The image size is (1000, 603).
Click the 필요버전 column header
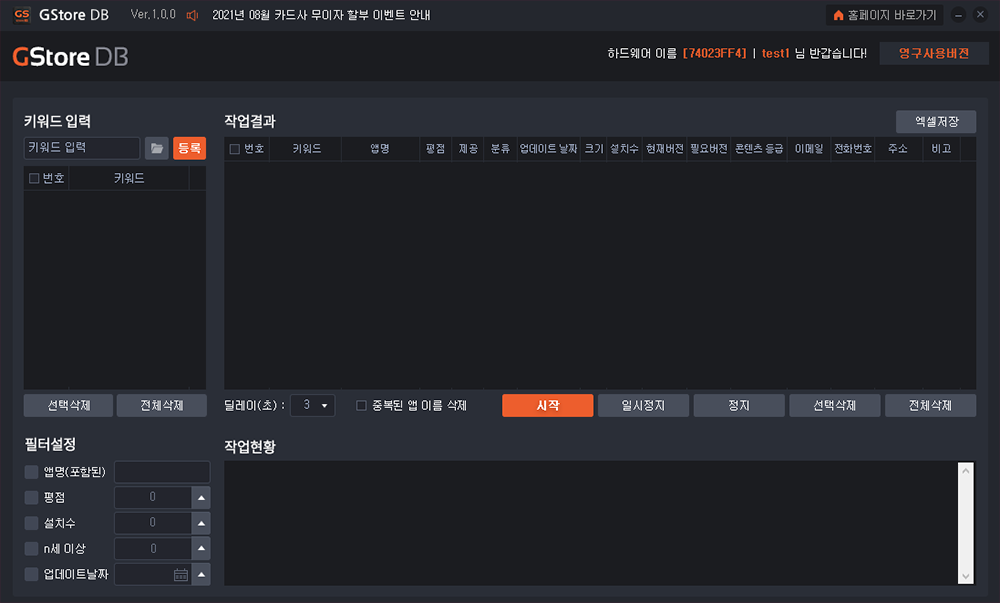pyautogui.click(x=709, y=149)
